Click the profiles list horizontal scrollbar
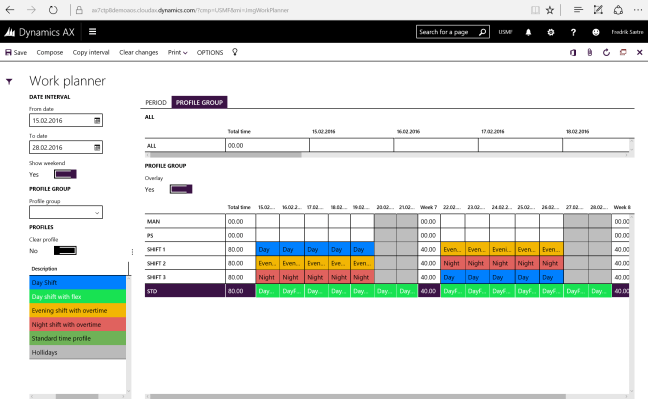This screenshot has height=399, width=648. tap(77, 397)
